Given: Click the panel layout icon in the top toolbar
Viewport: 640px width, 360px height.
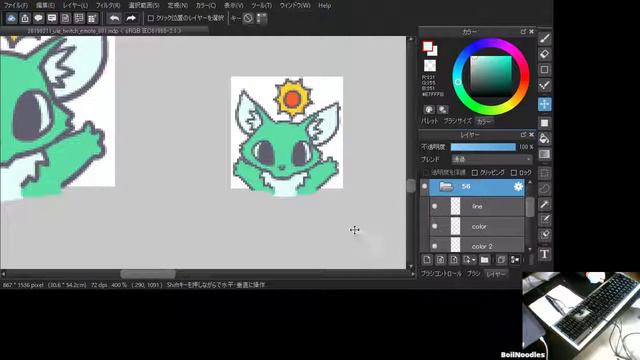Looking at the screenshot, I should coord(79,18).
